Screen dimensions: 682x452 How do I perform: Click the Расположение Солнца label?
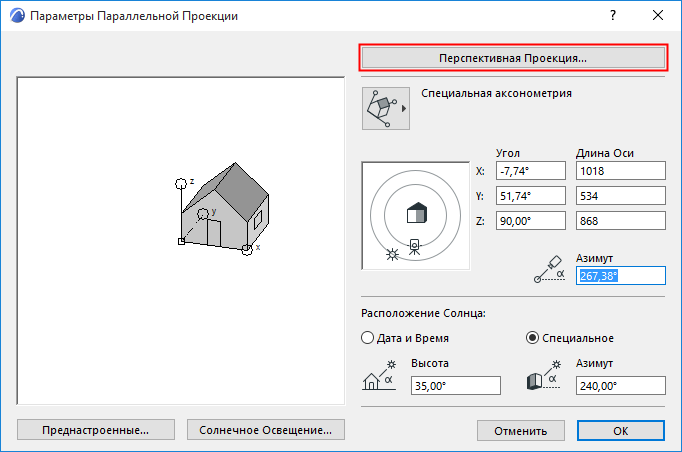point(423,313)
